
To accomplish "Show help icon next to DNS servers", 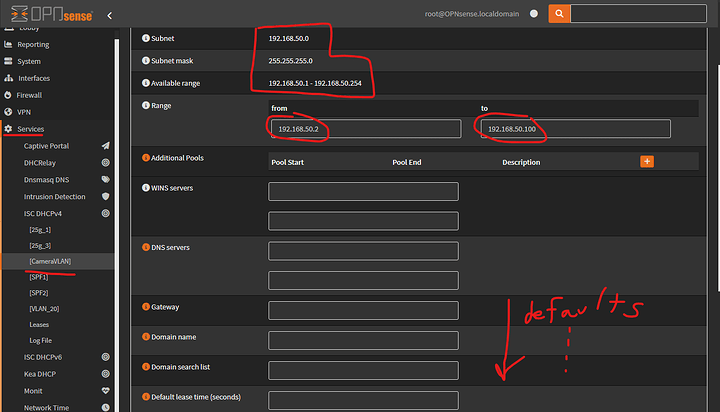I will [144, 247].
